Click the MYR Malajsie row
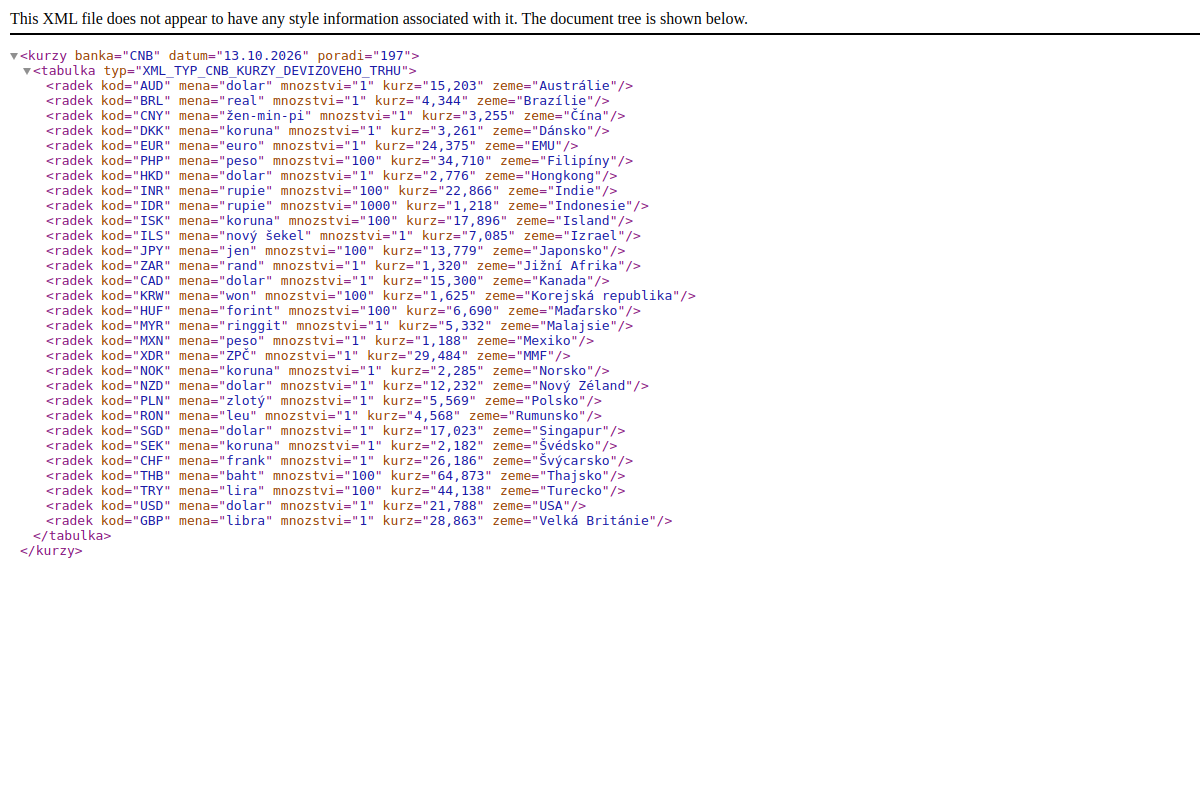 (339, 326)
